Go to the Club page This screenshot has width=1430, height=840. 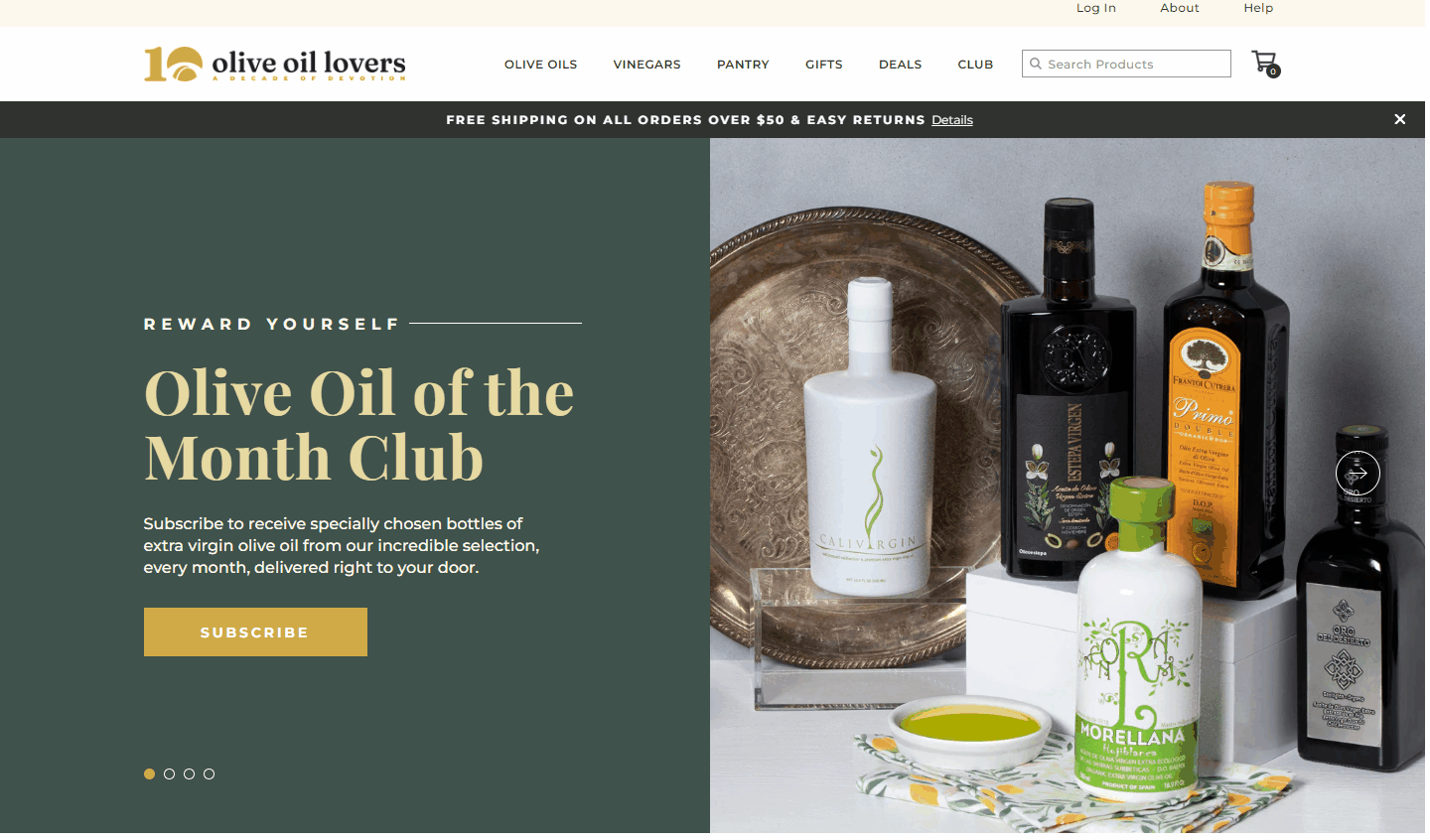pyautogui.click(x=975, y=65)
